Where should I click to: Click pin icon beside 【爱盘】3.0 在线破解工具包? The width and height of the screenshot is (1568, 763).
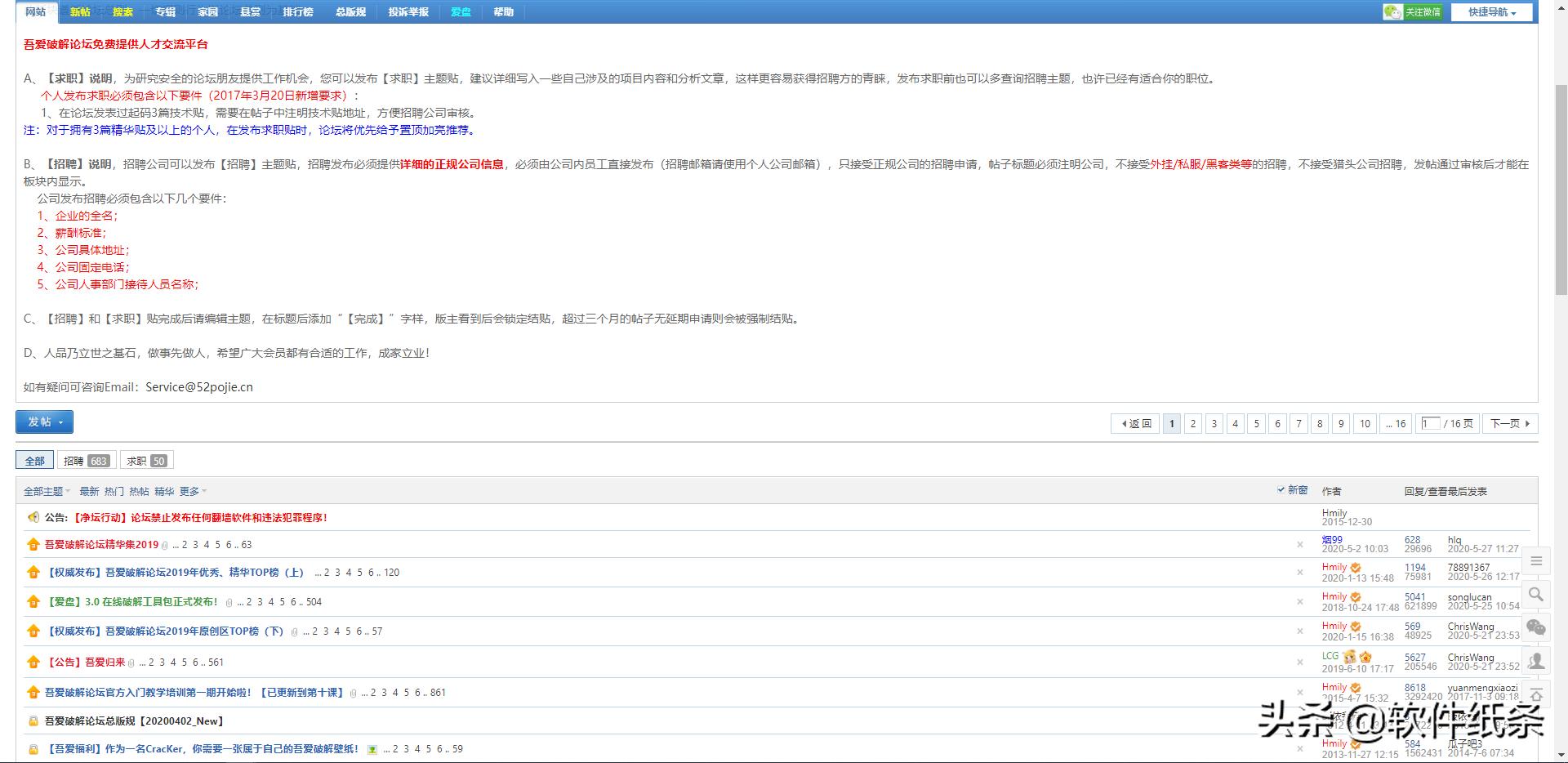(33, 602)
